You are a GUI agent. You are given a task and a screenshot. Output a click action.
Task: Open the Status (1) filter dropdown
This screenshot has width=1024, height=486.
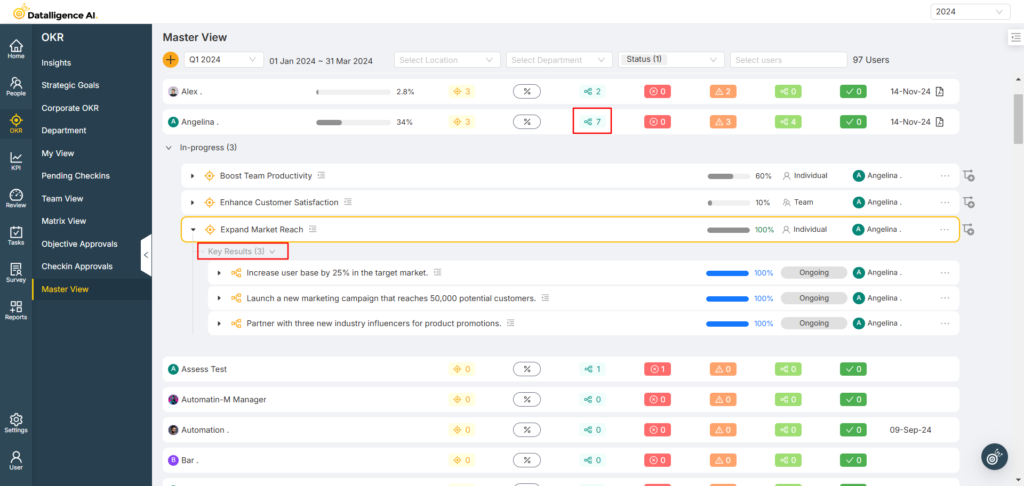(671, 59)
